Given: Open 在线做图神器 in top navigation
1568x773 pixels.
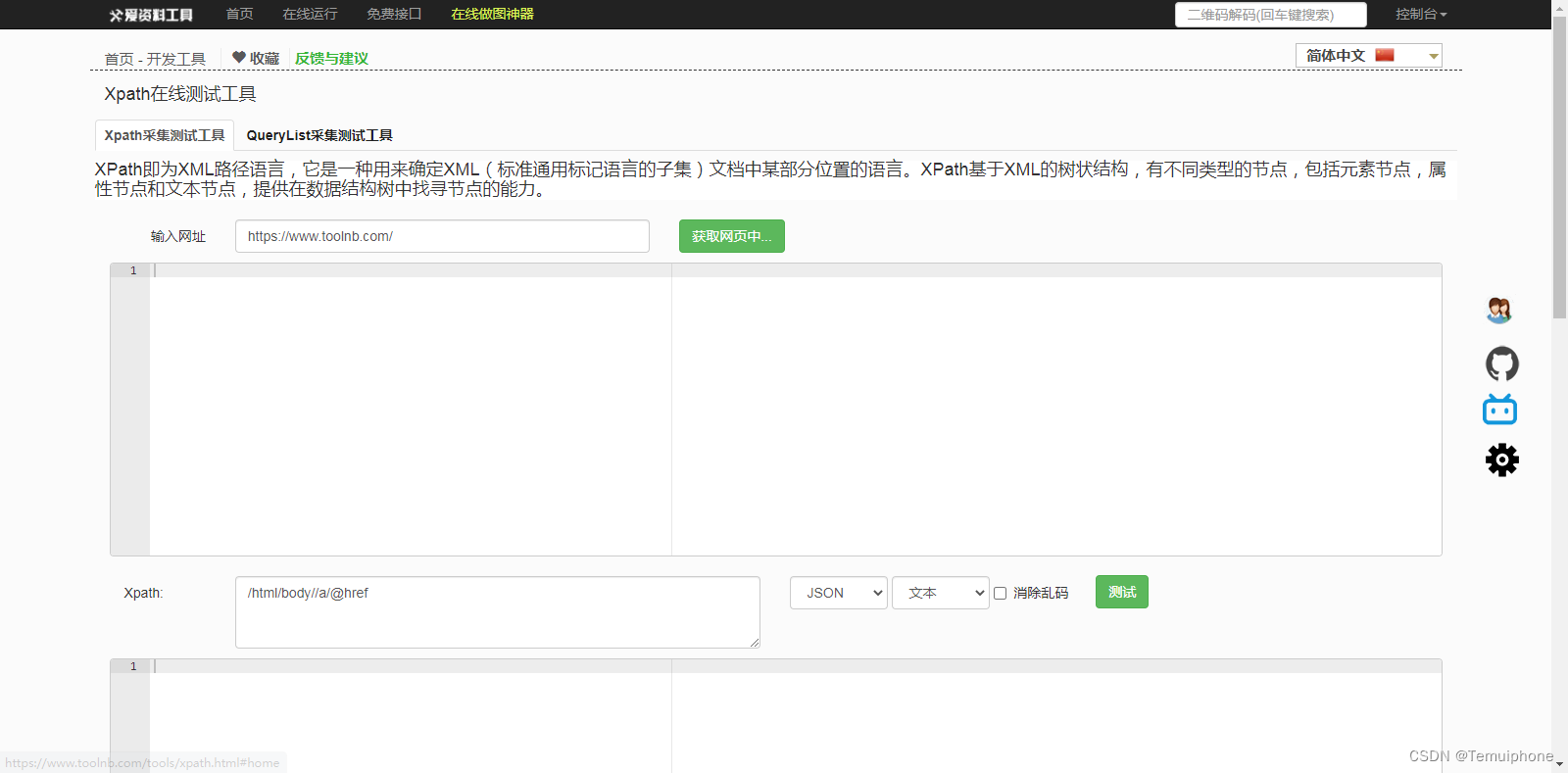Looking at the screenshot, I should point(492,15).
